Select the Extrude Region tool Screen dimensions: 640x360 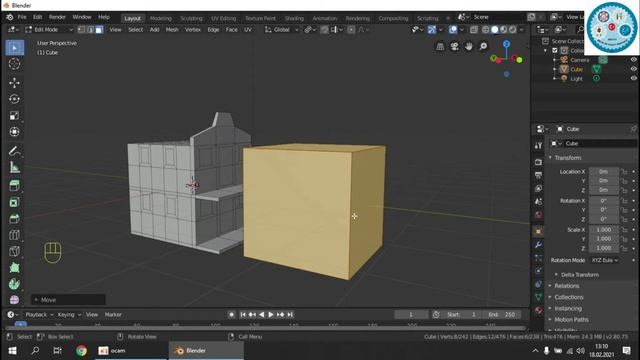(15, 186)
